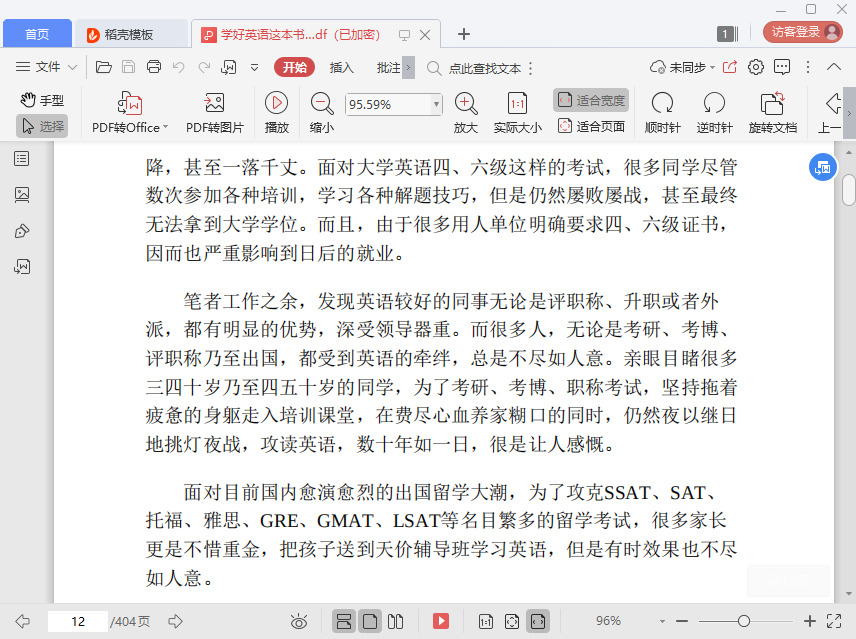Click the red play button in status bar
The height and width of the screenshot is (639, 856).
[x=441, y=621]
